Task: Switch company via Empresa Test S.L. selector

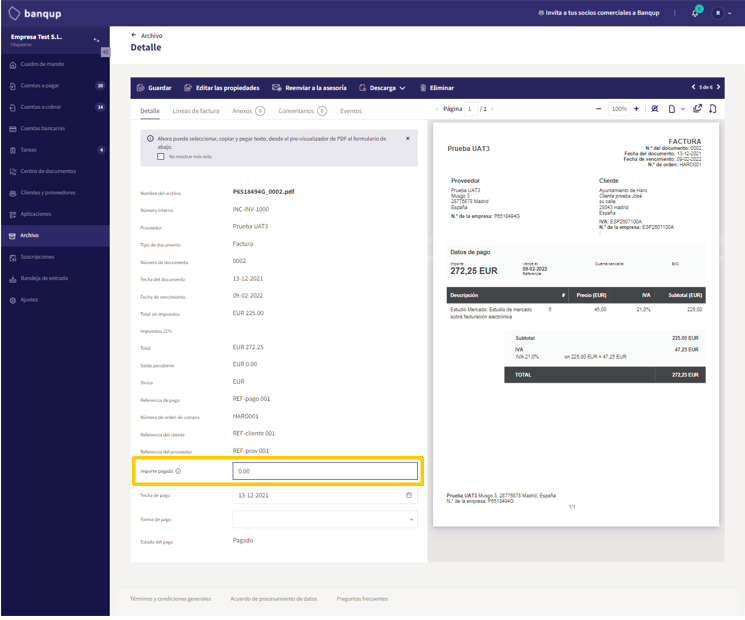Action: tap(55, 40)
